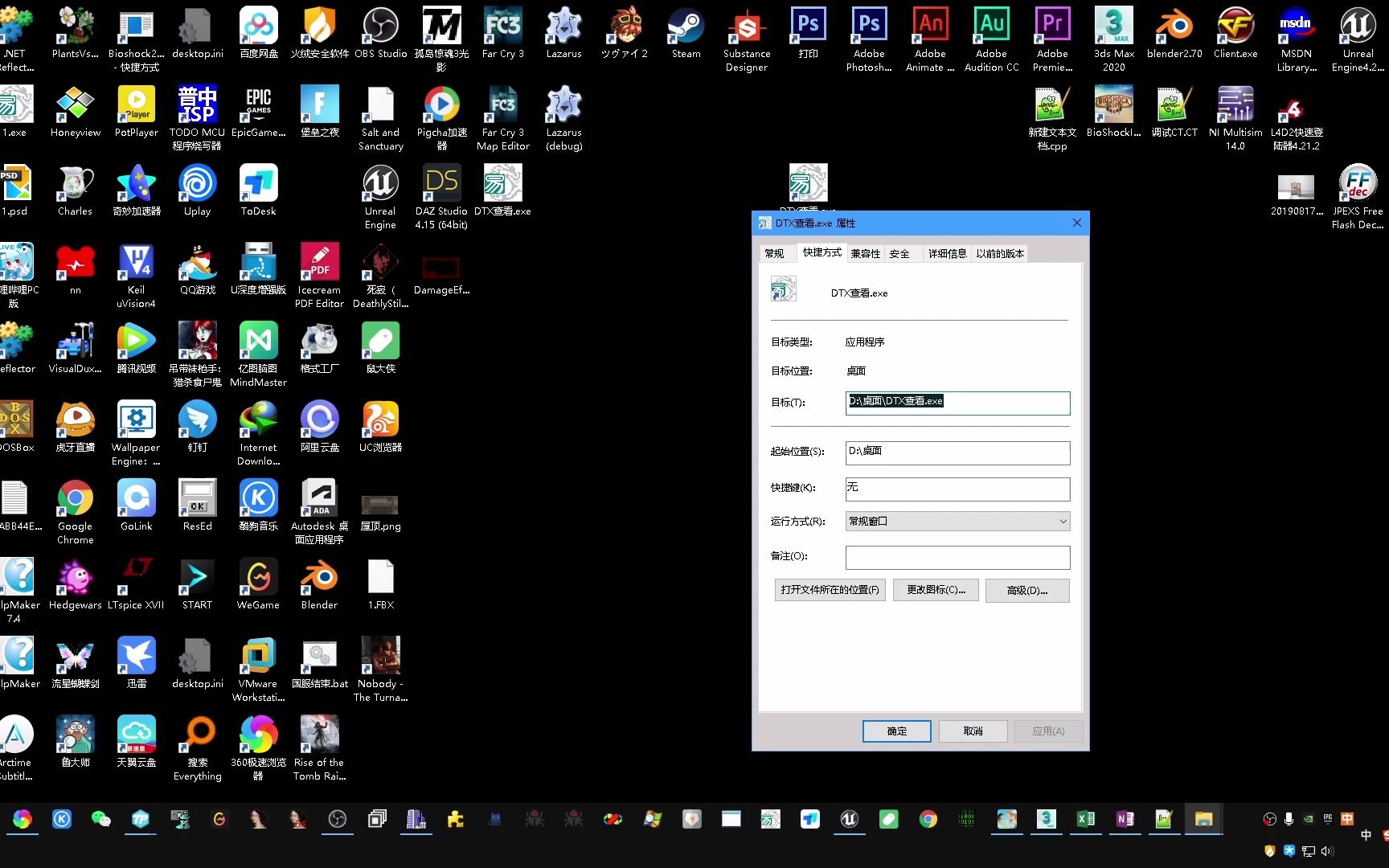This screenshot has height=868, width=1389.
Task: Select the Rise of the Tomb Raider icon
Action: [x=319, y=749]
